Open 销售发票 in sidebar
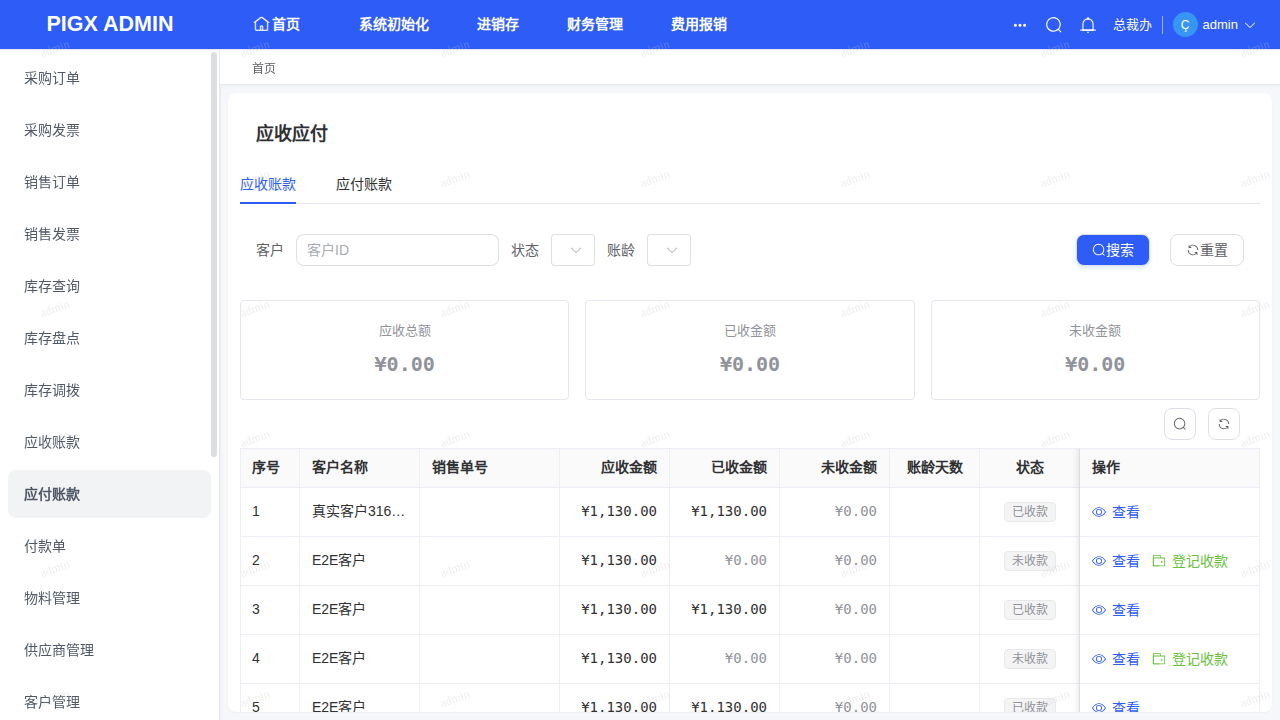1280x720 pixels. coord(109,234)
